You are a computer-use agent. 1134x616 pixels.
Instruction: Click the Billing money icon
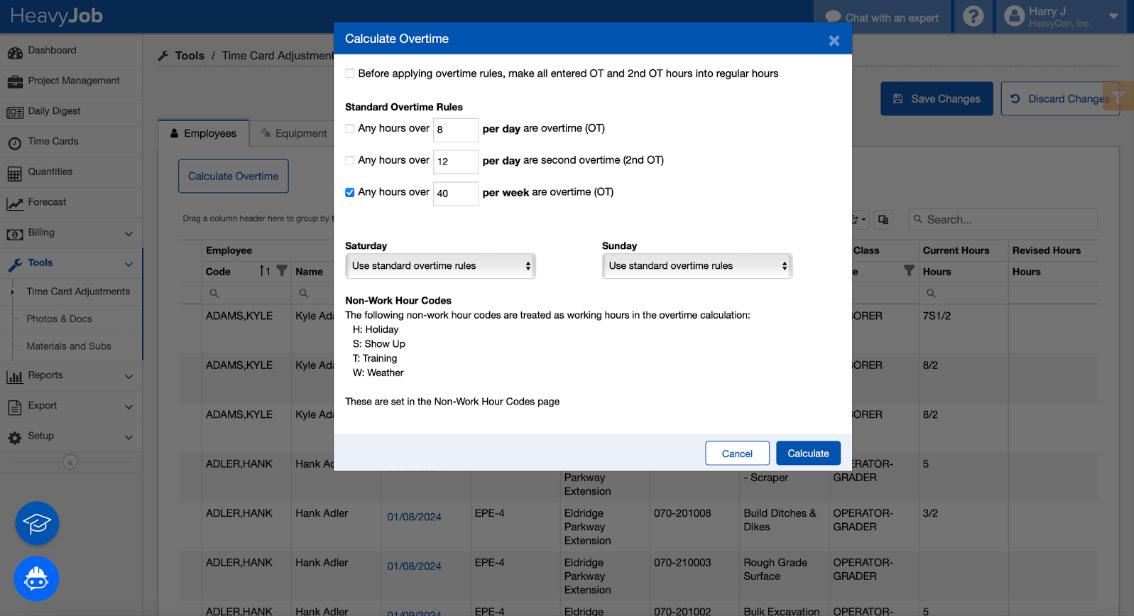click(14, 234)
